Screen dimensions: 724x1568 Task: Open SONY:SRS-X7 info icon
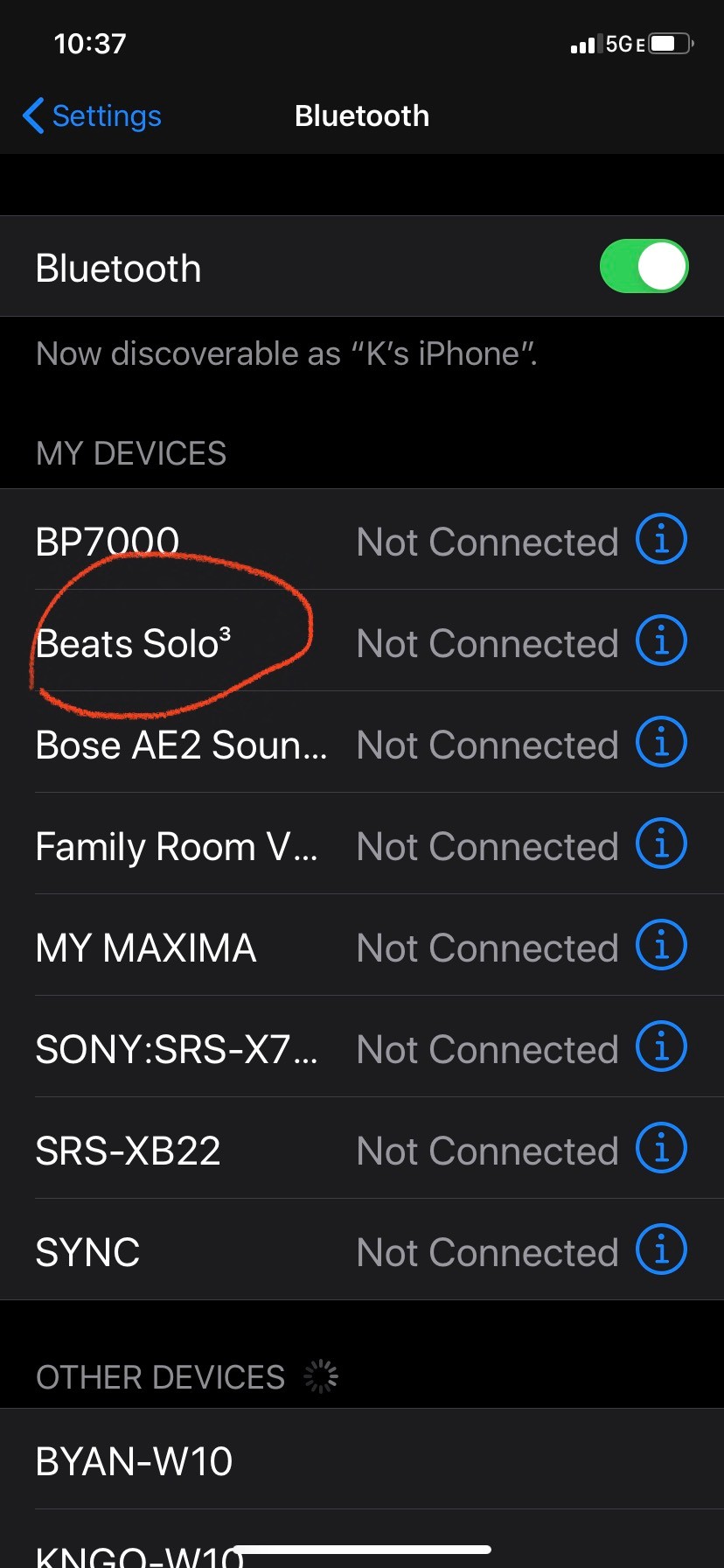(x=661, y=1046)
